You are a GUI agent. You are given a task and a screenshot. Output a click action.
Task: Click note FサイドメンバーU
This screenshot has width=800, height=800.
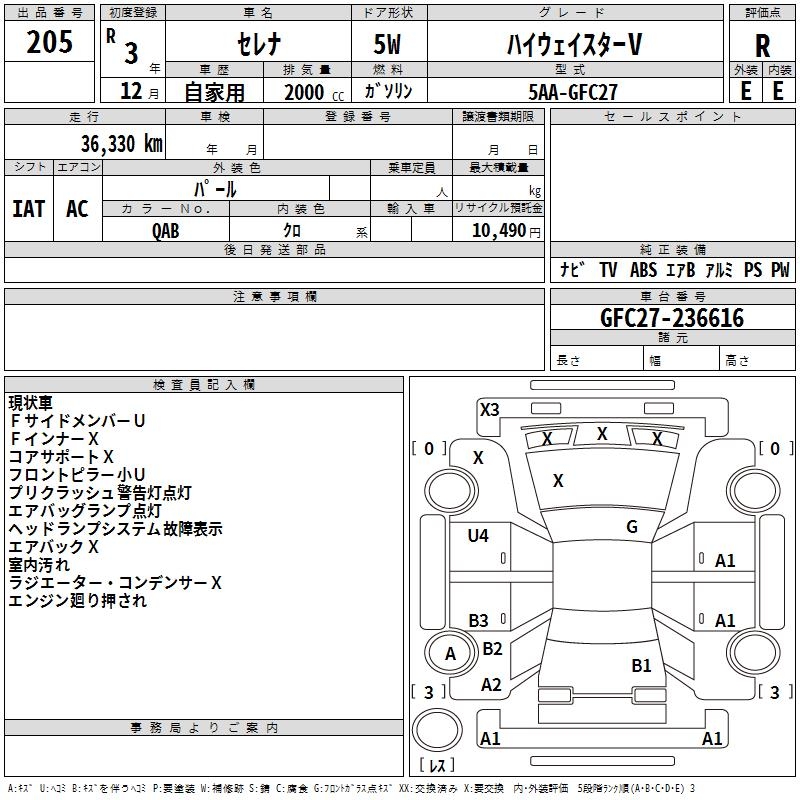[x=77, y=421]
